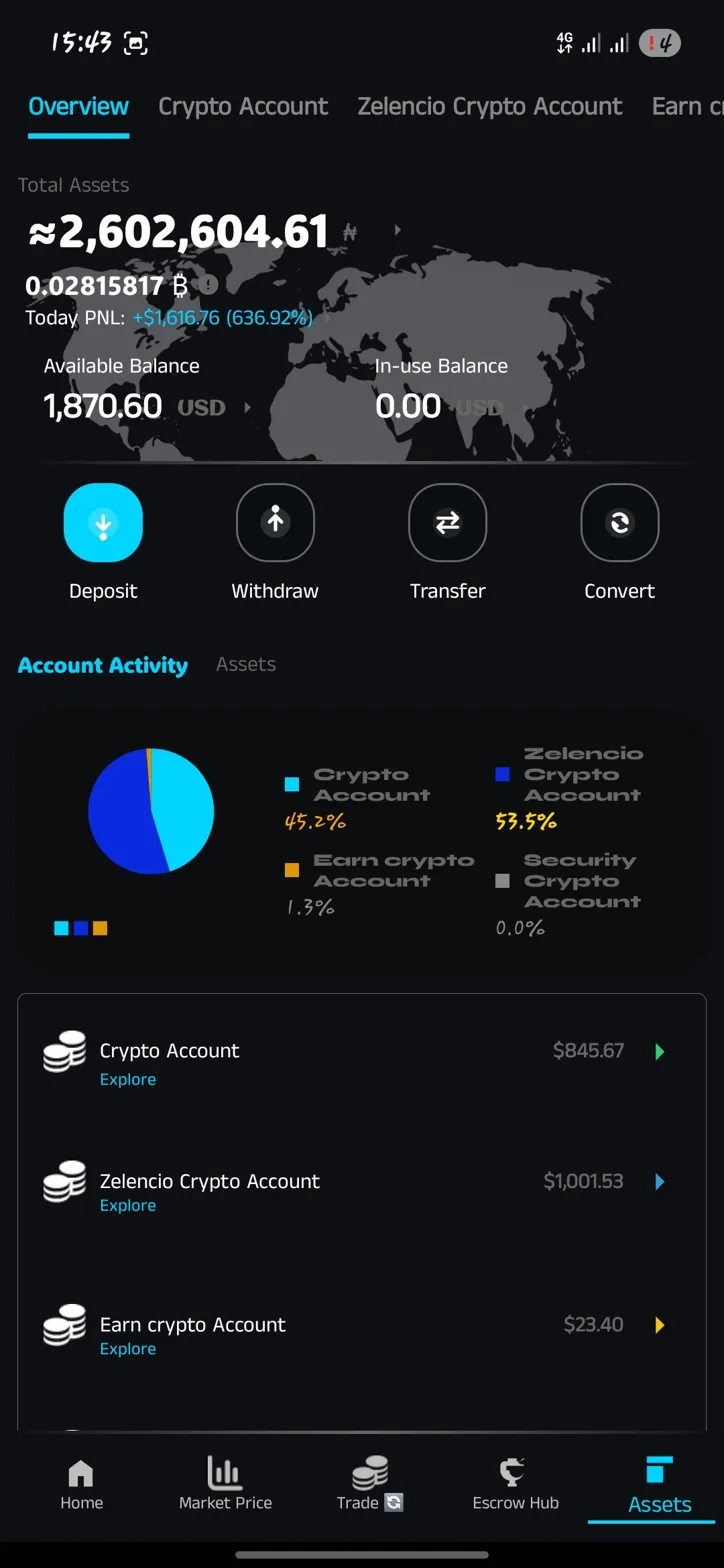Select the Assets sub-tab
This screenshot has width=724, height=1568.
[x=246, y=664]
